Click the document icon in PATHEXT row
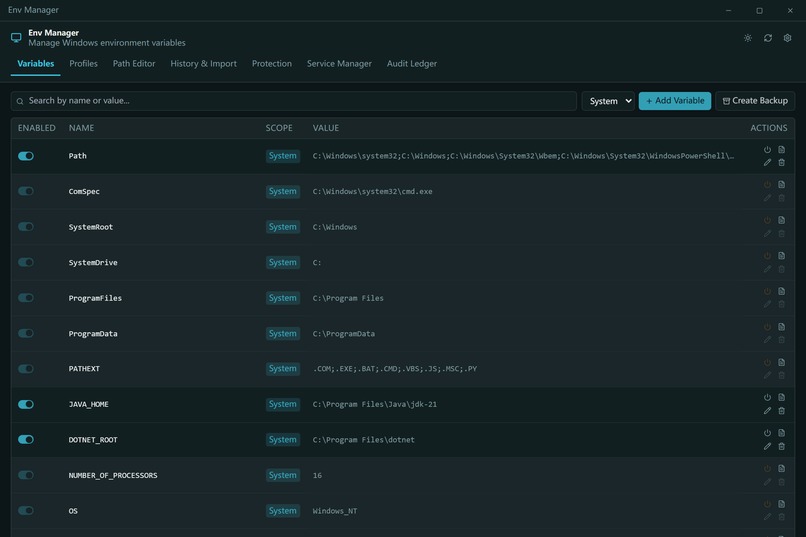806x537 pixels. click(781, 362)
